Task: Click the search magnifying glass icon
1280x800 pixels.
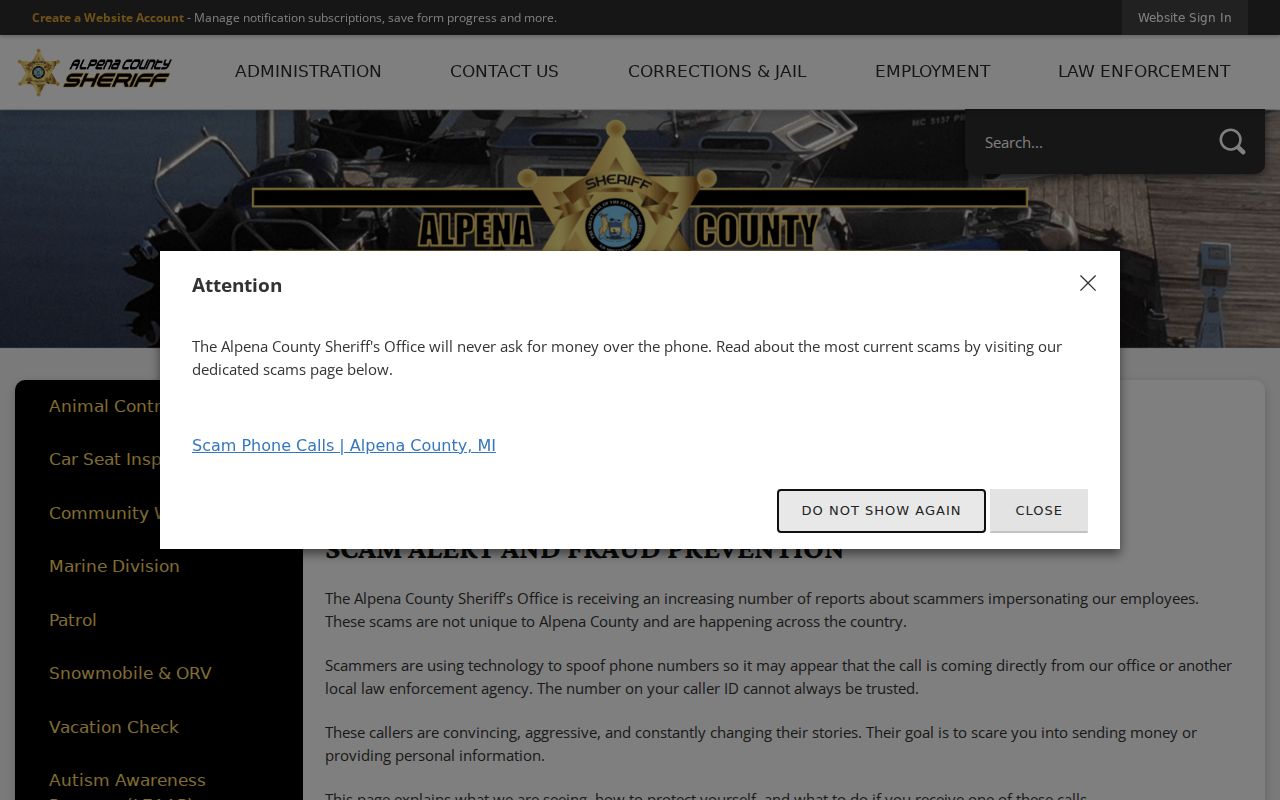Action: pyautogui.click(x=1232, y=142)
